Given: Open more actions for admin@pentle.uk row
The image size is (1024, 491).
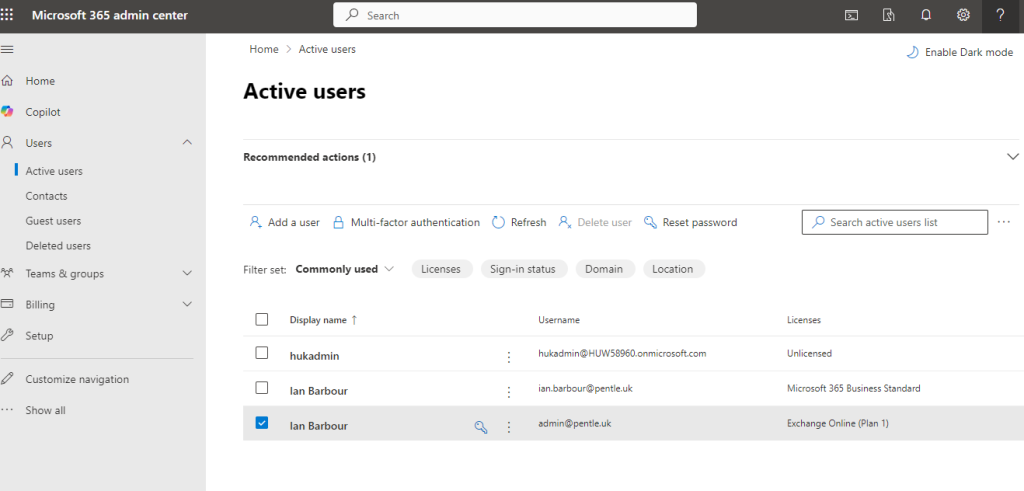Looking at the screenshot, I should click(x=509, y=427).
